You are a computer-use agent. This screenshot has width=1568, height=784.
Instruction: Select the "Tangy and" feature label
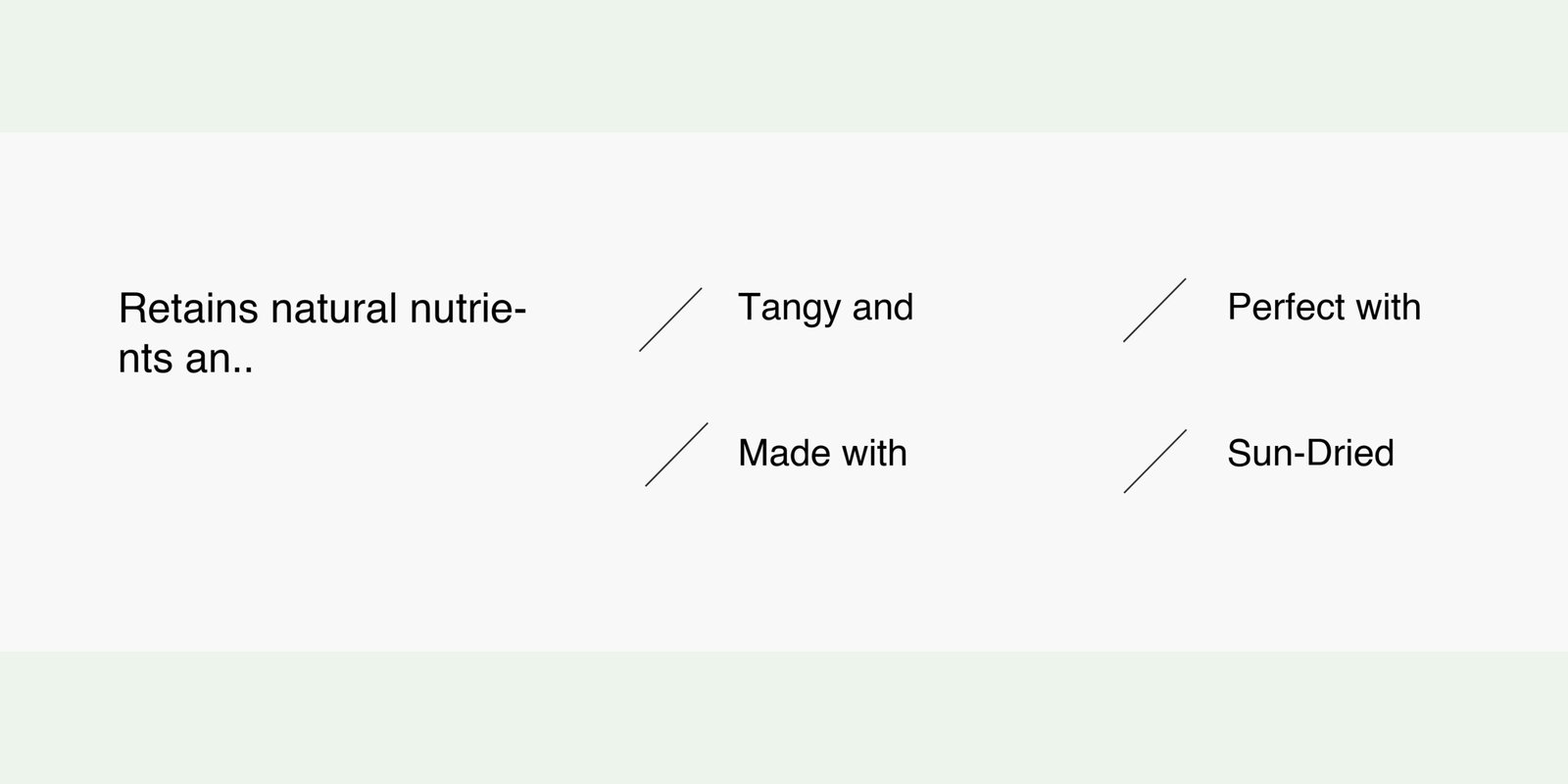825,308
